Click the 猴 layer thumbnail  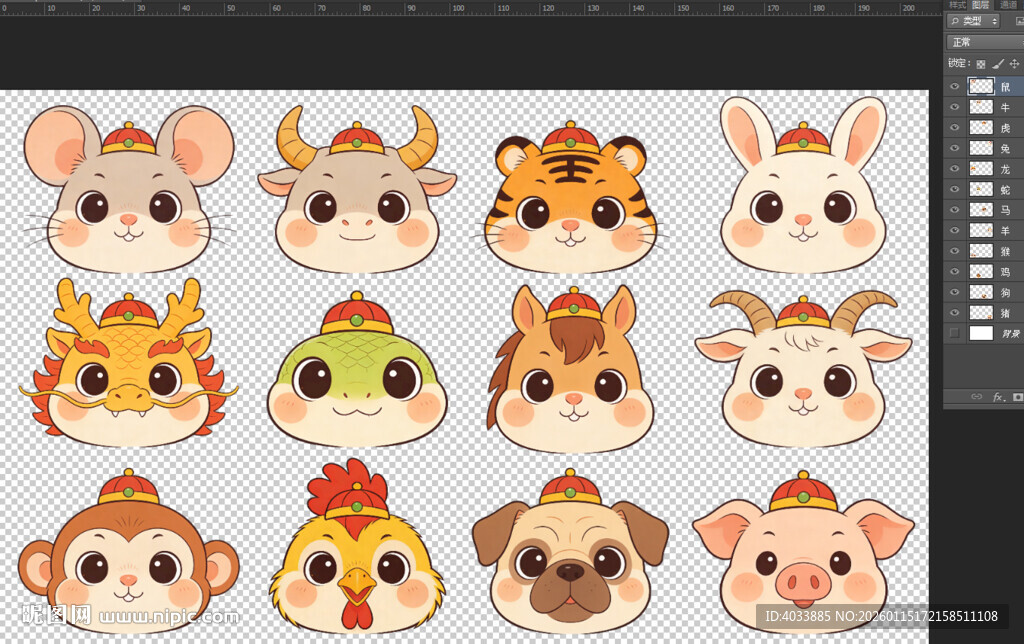[x=981, y=251]
